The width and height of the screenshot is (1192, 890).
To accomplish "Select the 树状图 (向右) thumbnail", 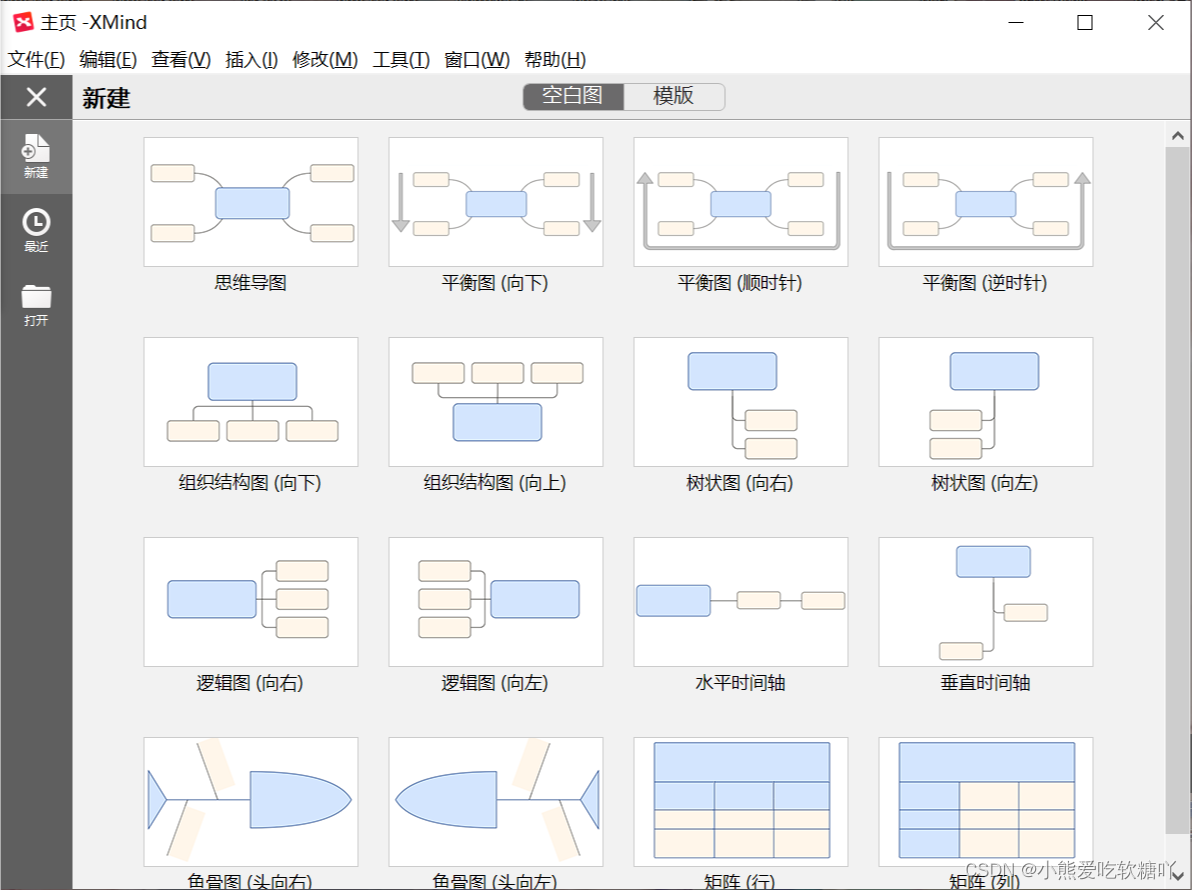I will [x=740, y=402].
